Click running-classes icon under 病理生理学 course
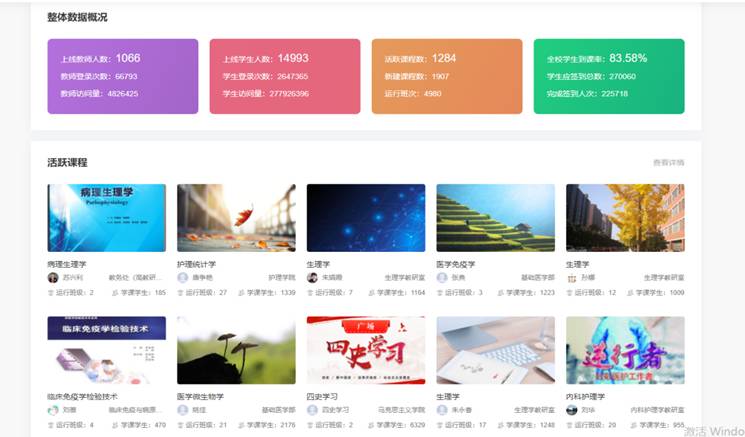Image resolution: width=745 pixels, height=437 pixels. pyautogui.click(x=51, y=293)
